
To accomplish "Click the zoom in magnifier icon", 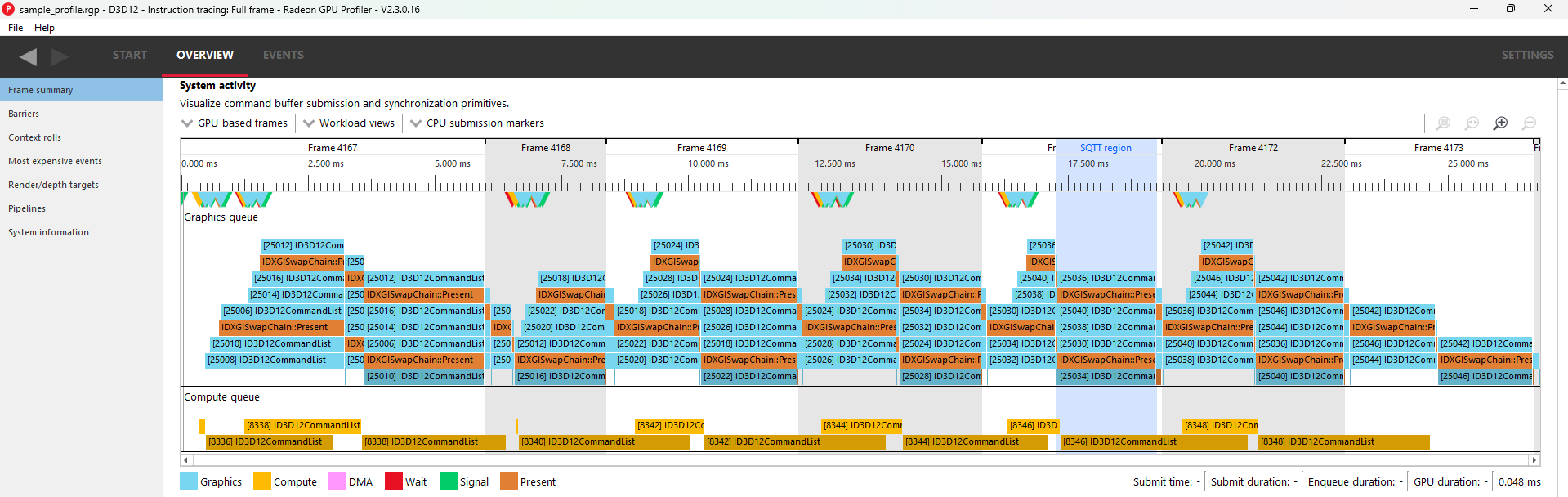I will tap(1500, 123).
